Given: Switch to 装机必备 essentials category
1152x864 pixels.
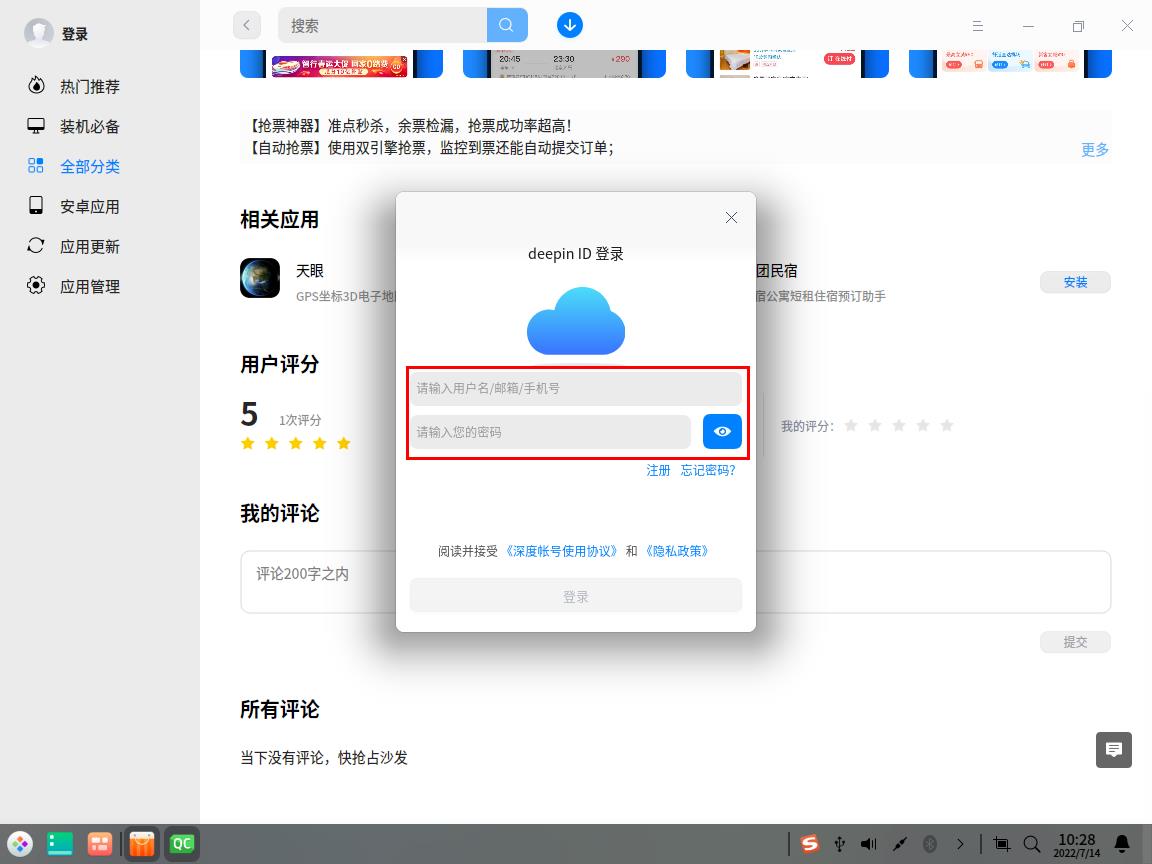Looking at the screenshot, I should click(88, 126).
